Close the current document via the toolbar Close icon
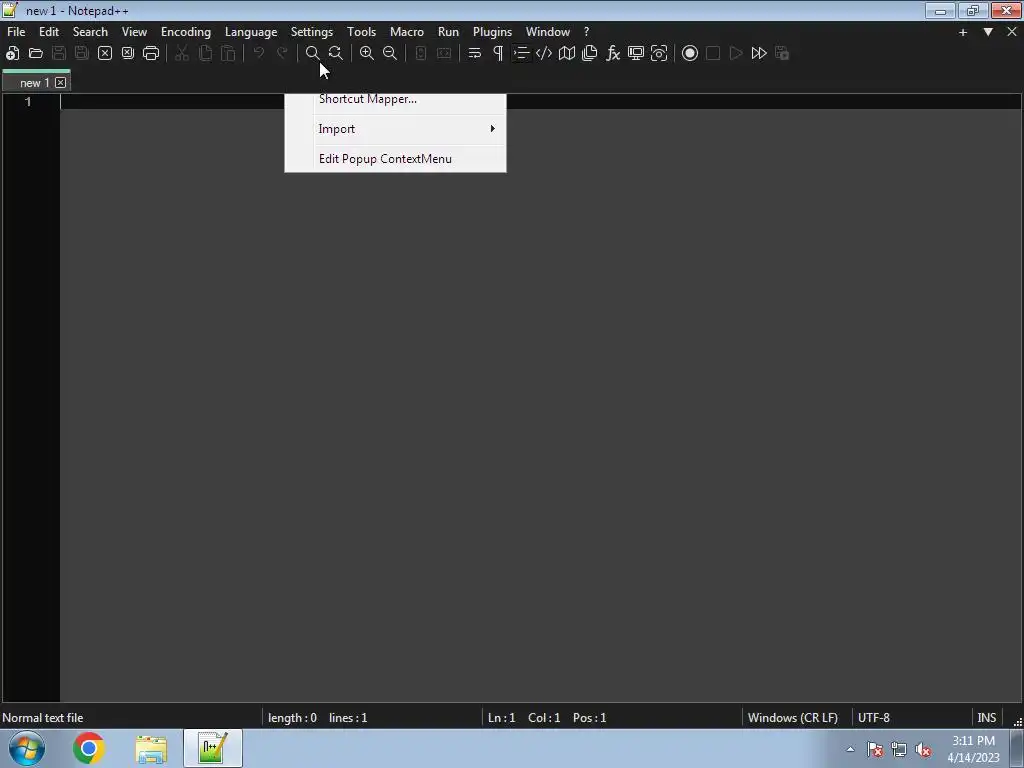Screen dimensions: 1024x768 pyautogui.click(x=105, y=54)
